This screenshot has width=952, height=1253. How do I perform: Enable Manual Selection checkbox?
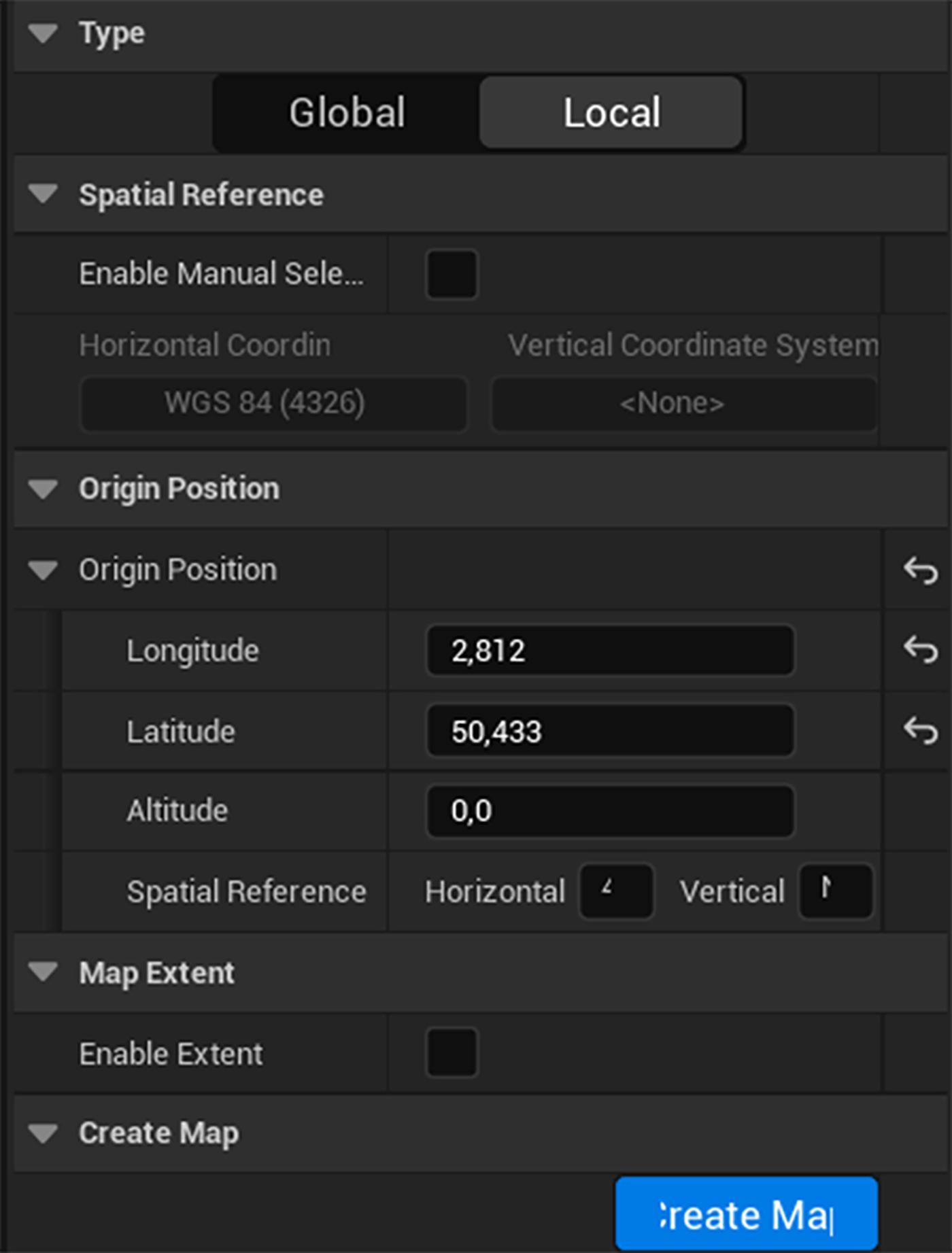click(x=452, y=274)
